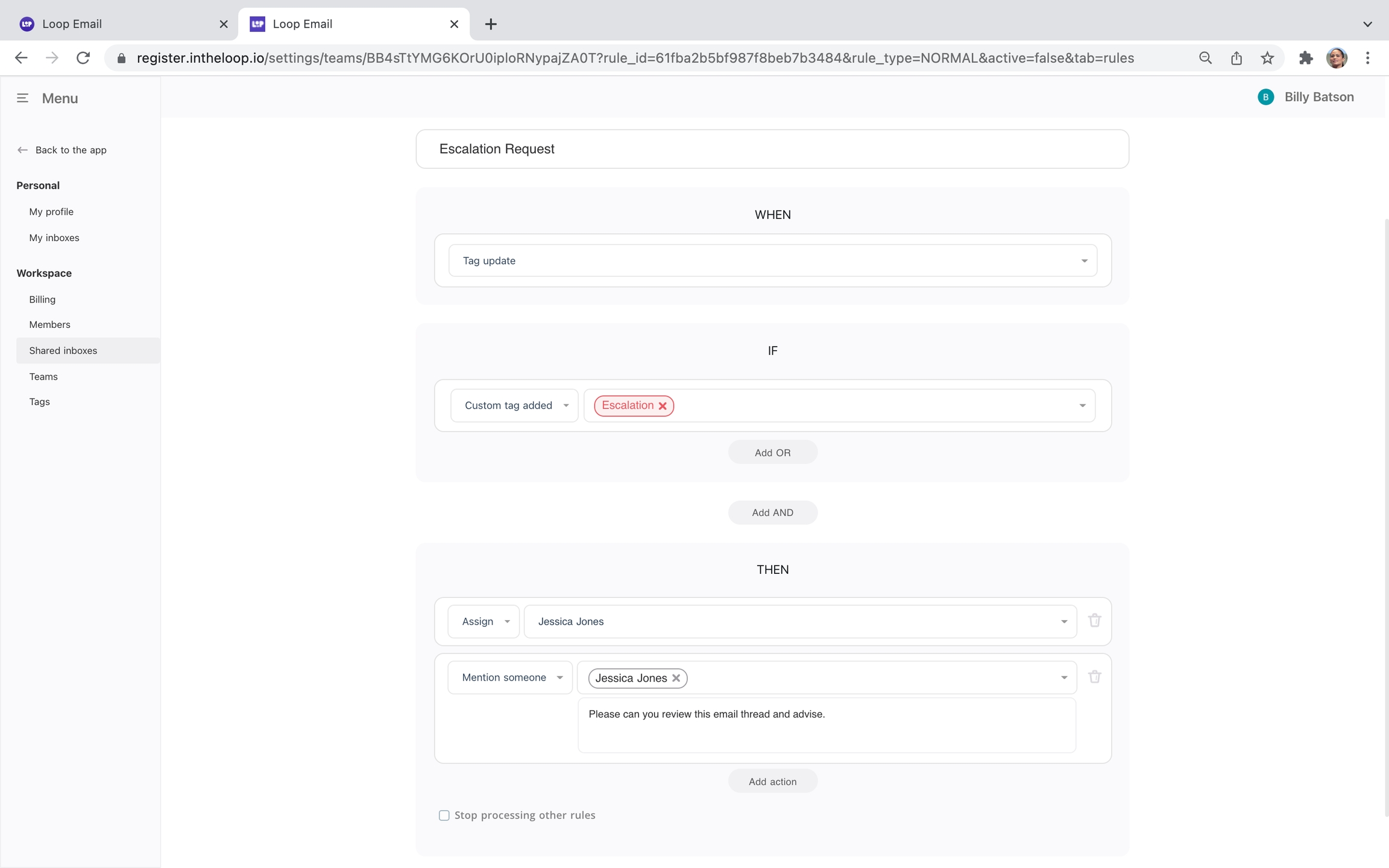This screenshot has height=868, width=1389.
Task: Delete the Mention someone action
Action: pos(1094,676)
